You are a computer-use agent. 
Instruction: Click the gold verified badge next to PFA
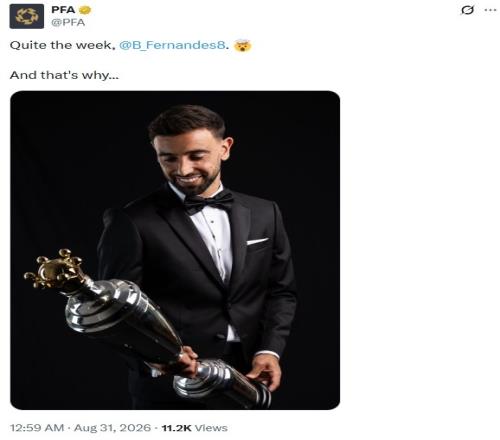pyautogui.click(x=85, y=10)
